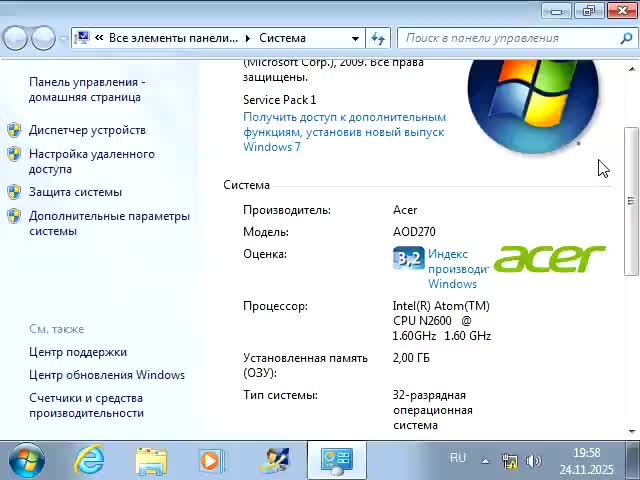
Task: Open the Windows Start menu
Action: pyautogui.click(x=27, y=460)
